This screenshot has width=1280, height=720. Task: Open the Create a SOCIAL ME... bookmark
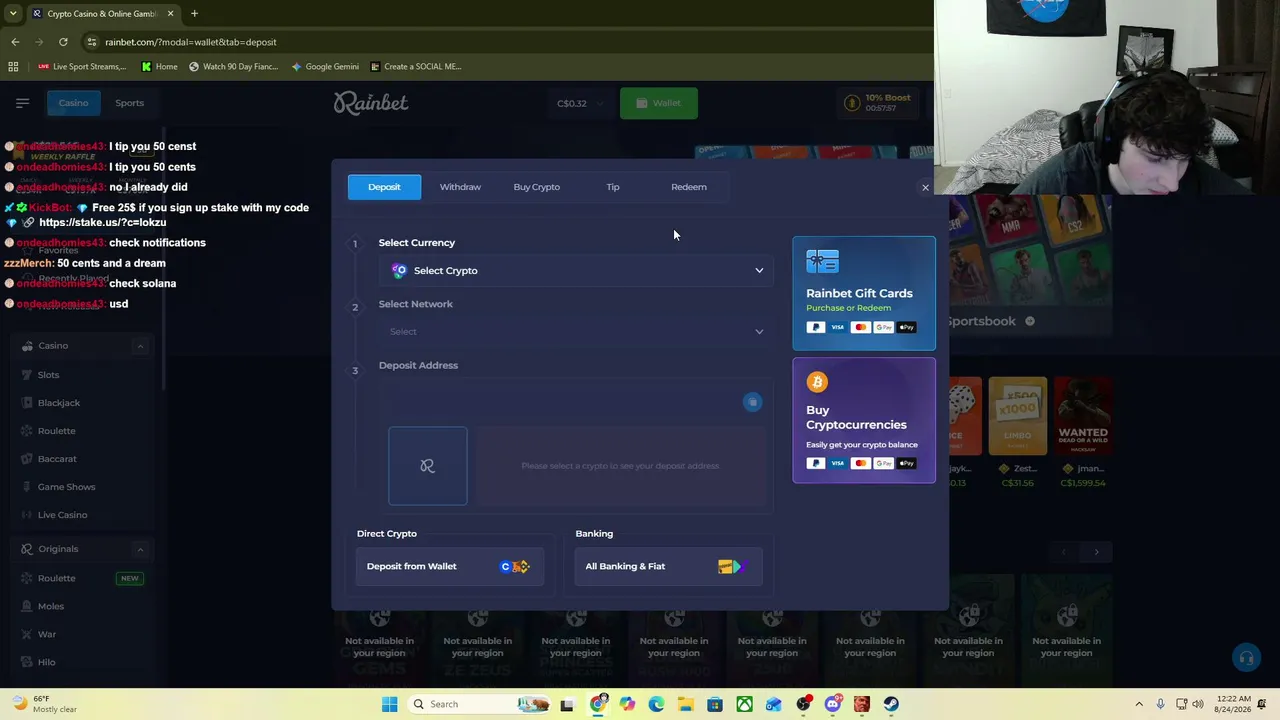pyautogui.click(x=415, y=67)
